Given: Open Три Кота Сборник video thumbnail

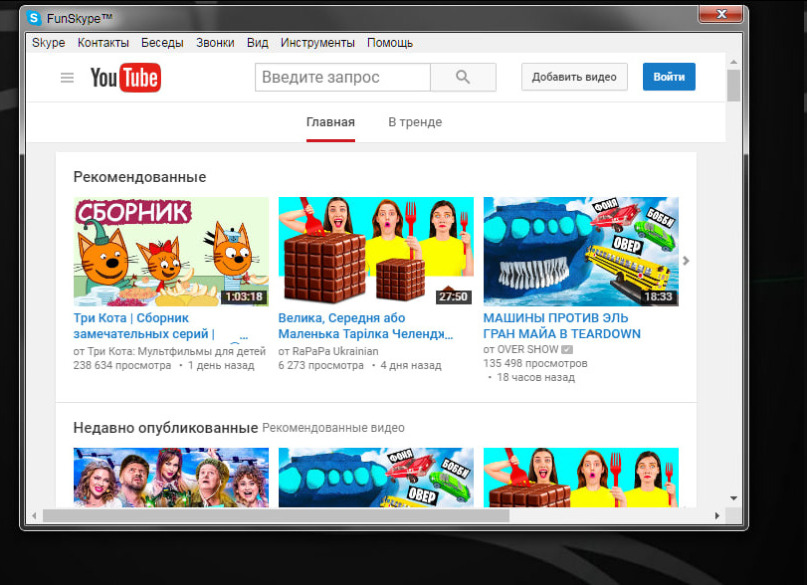Looking at the screenshot, I should coord(171,251).
